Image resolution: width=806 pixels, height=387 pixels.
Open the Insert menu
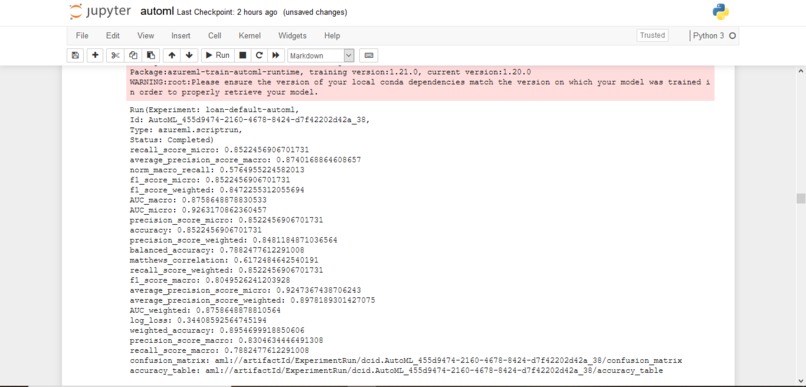click(181, 35)
